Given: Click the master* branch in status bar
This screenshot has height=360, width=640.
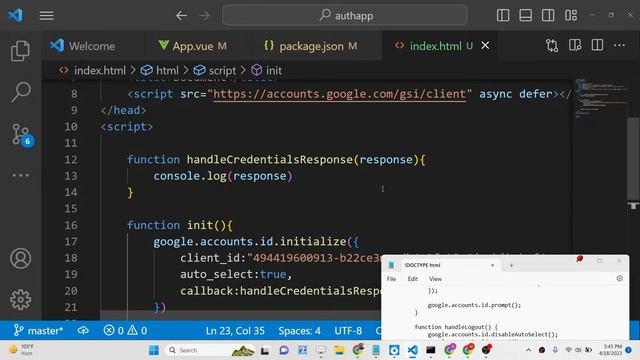Looking at the screenshot, I should pos(38,330).
